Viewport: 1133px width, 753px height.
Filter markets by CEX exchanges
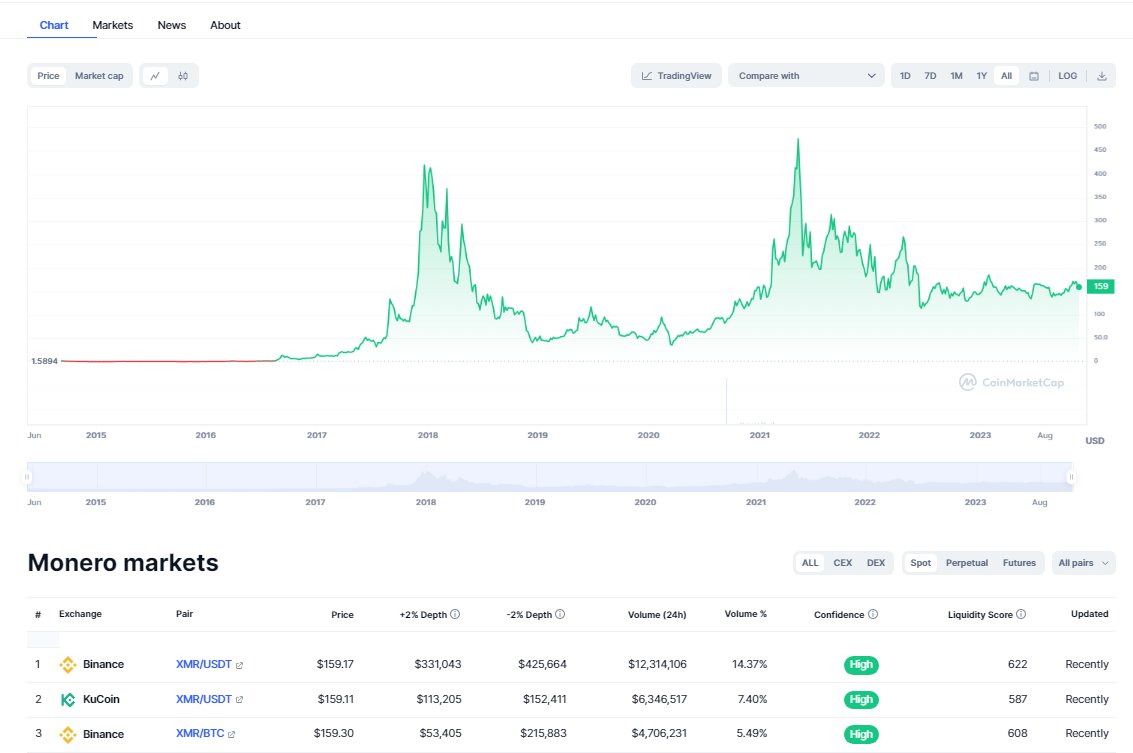pyautogui.click(x=843, y=563)
